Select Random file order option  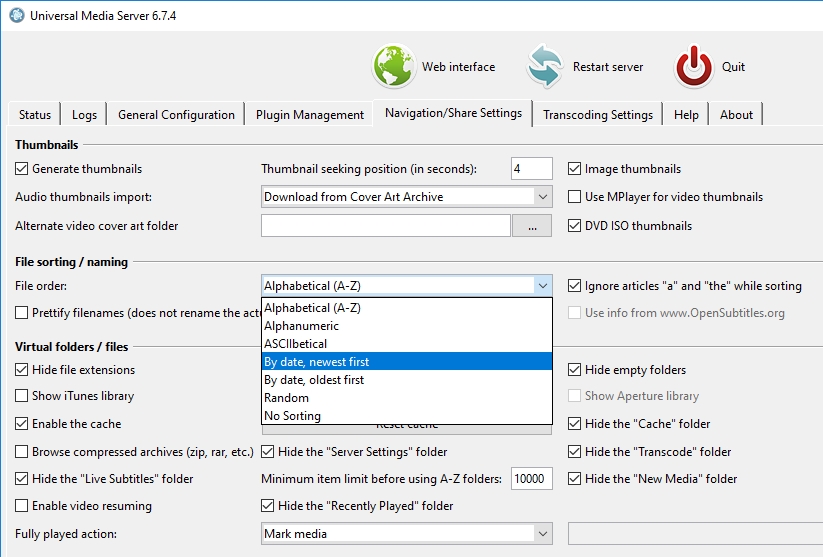[407, 397]
